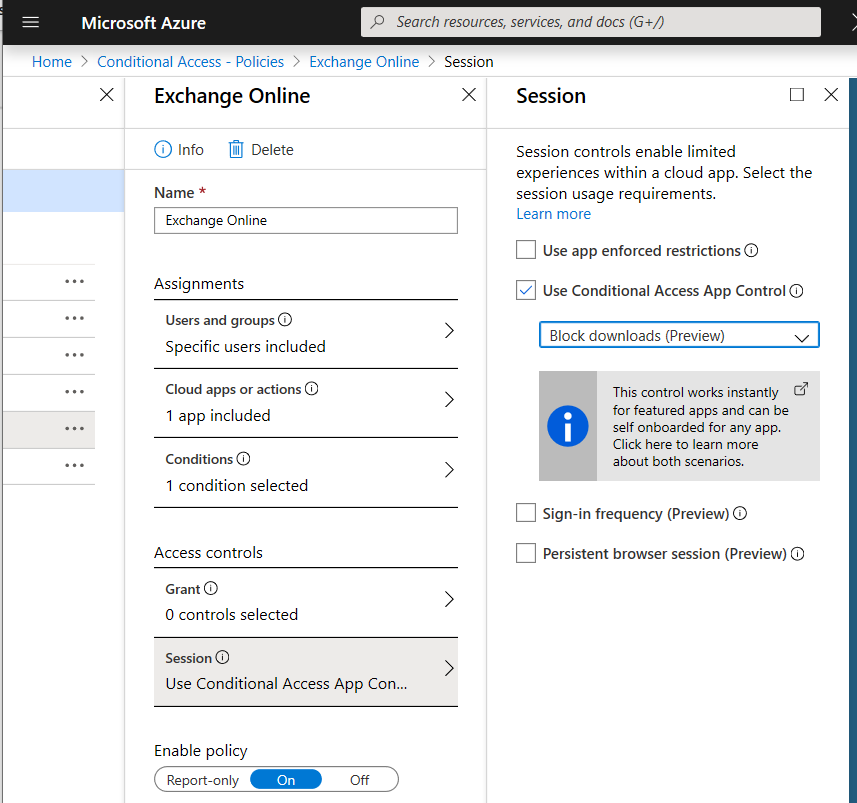Show info for Sign-in frequency (Preview)
Viewport: 857px width, 803px height.
[740, 513]
